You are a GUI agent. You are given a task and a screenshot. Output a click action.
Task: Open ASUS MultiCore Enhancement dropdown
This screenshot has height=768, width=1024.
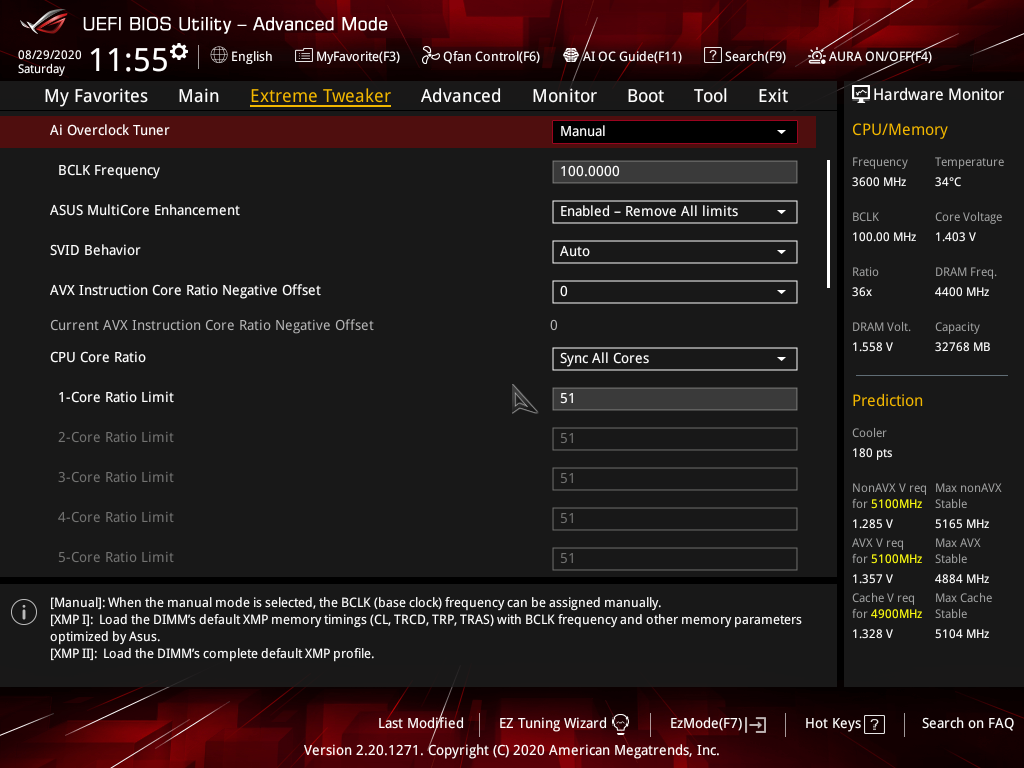675,212
